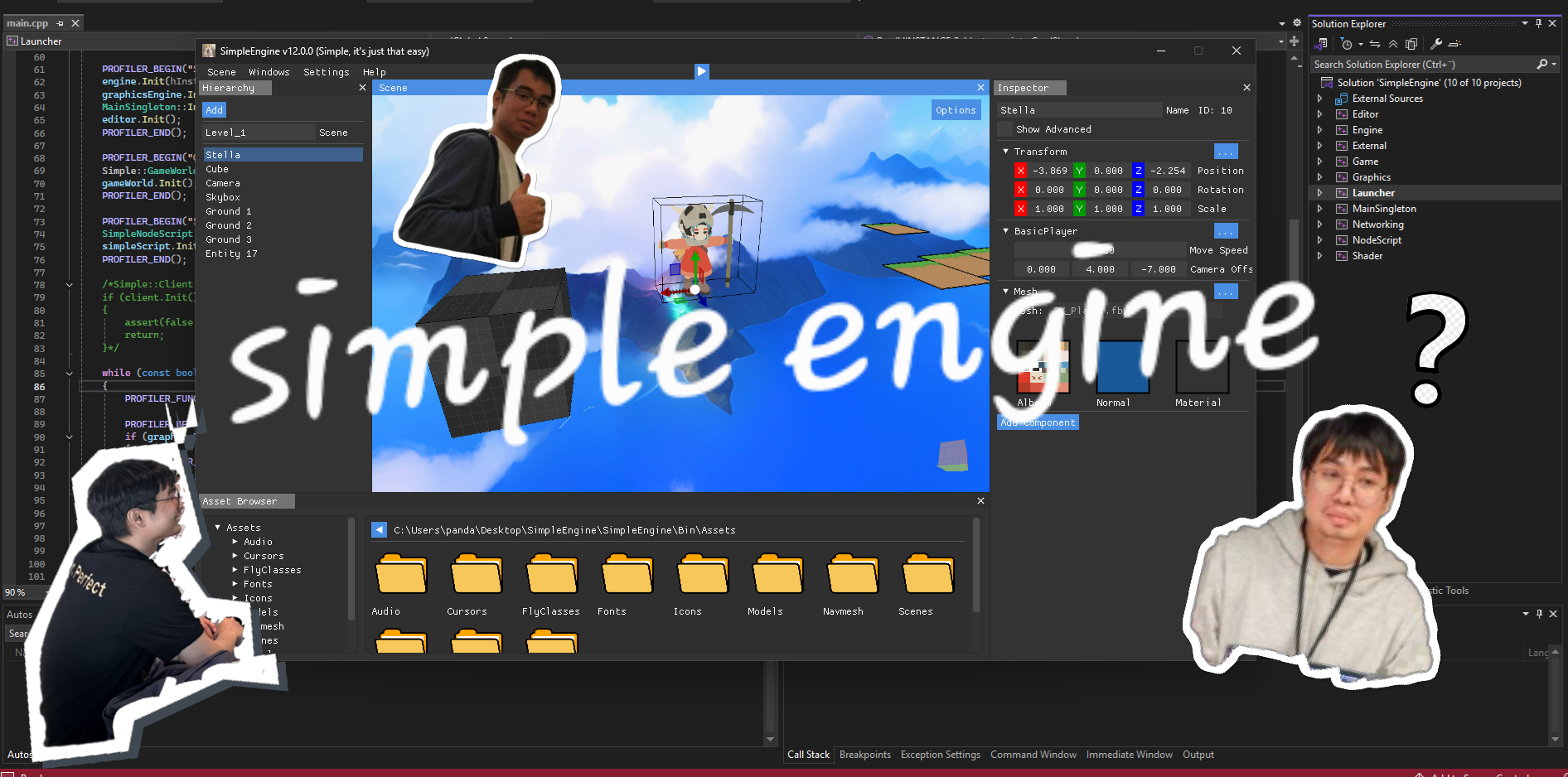The height and width of the screenshot is (777, 1568).
Task: Enable the Show Advanced checkbox
Action: [x=1005, y=129]
